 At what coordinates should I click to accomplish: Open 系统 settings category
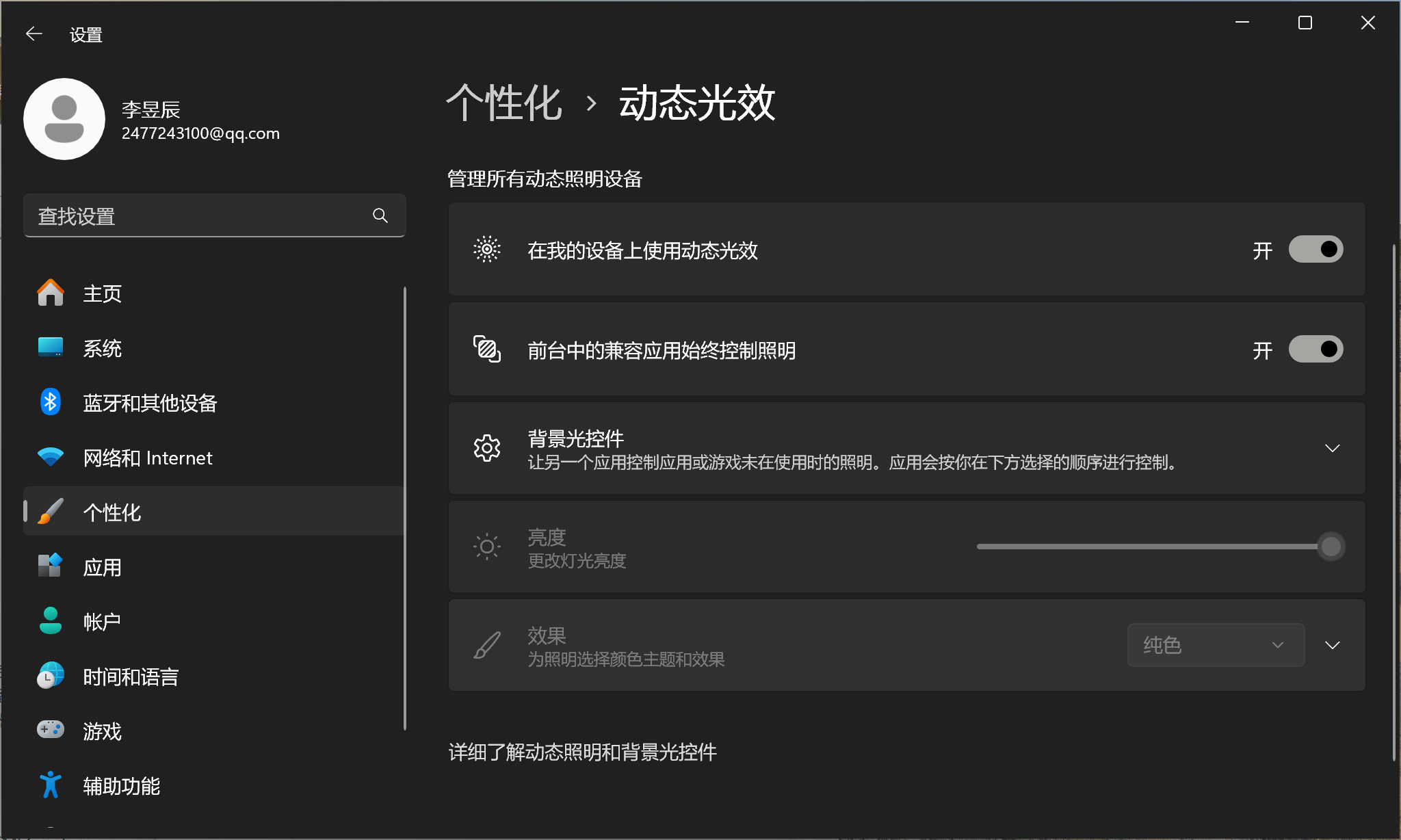pyautogui.click(x=102, y=348)
